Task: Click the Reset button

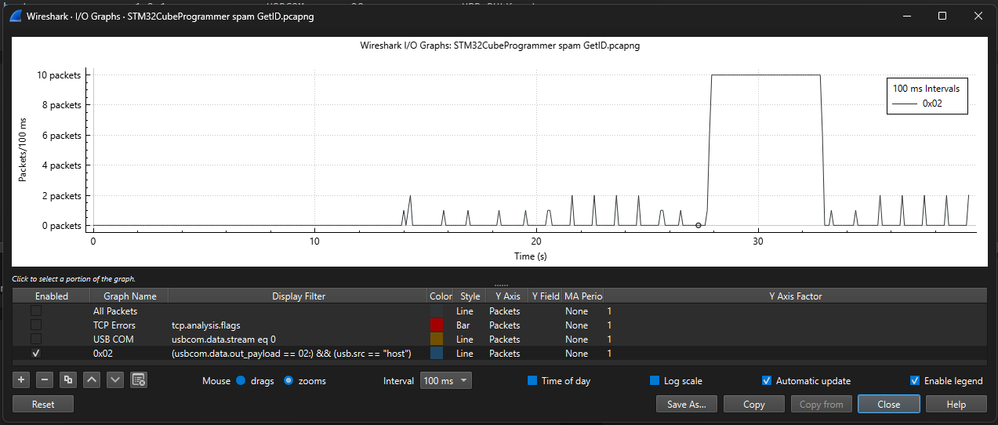Action: pos(43,404)
